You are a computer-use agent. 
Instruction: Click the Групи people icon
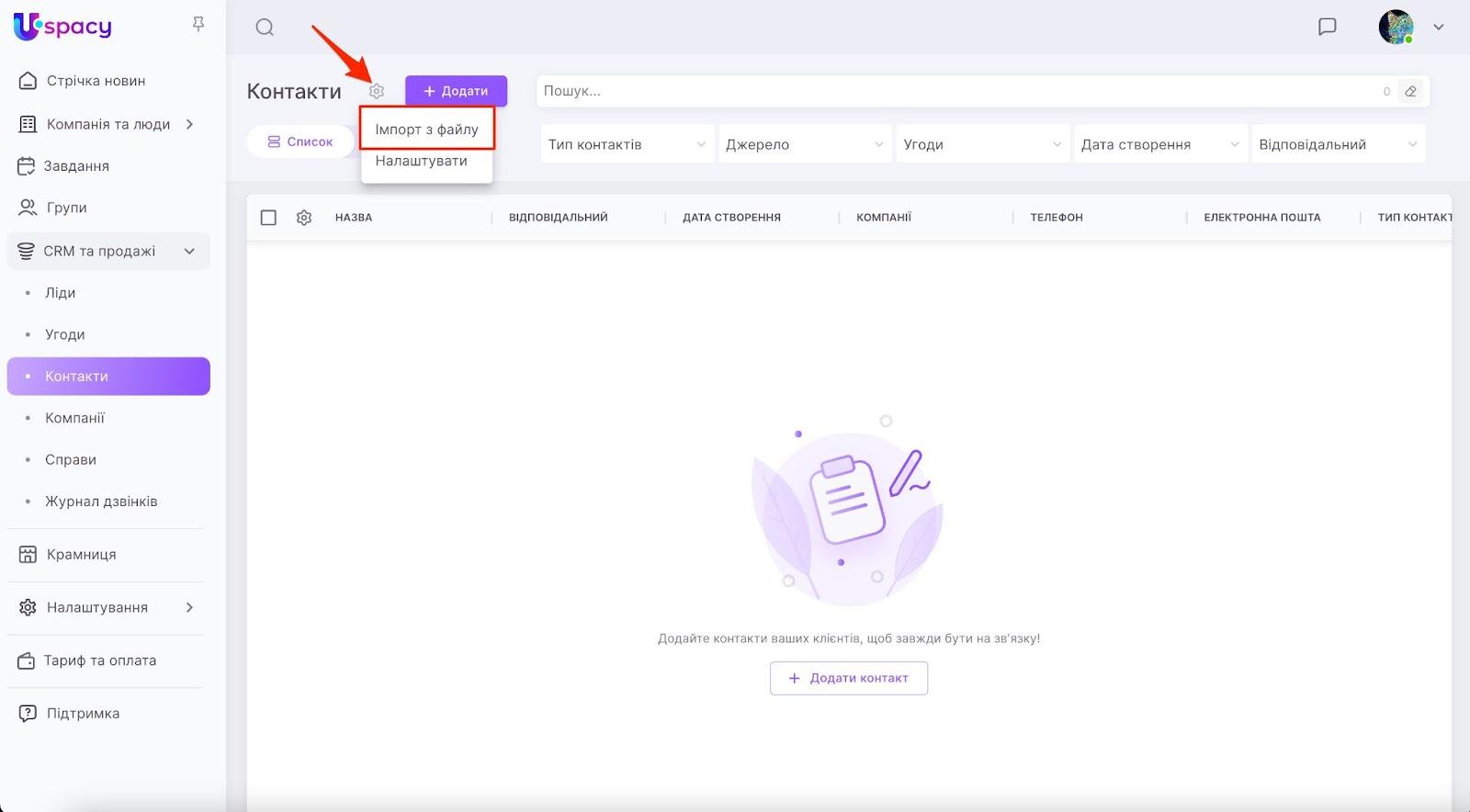coord(28,208)
